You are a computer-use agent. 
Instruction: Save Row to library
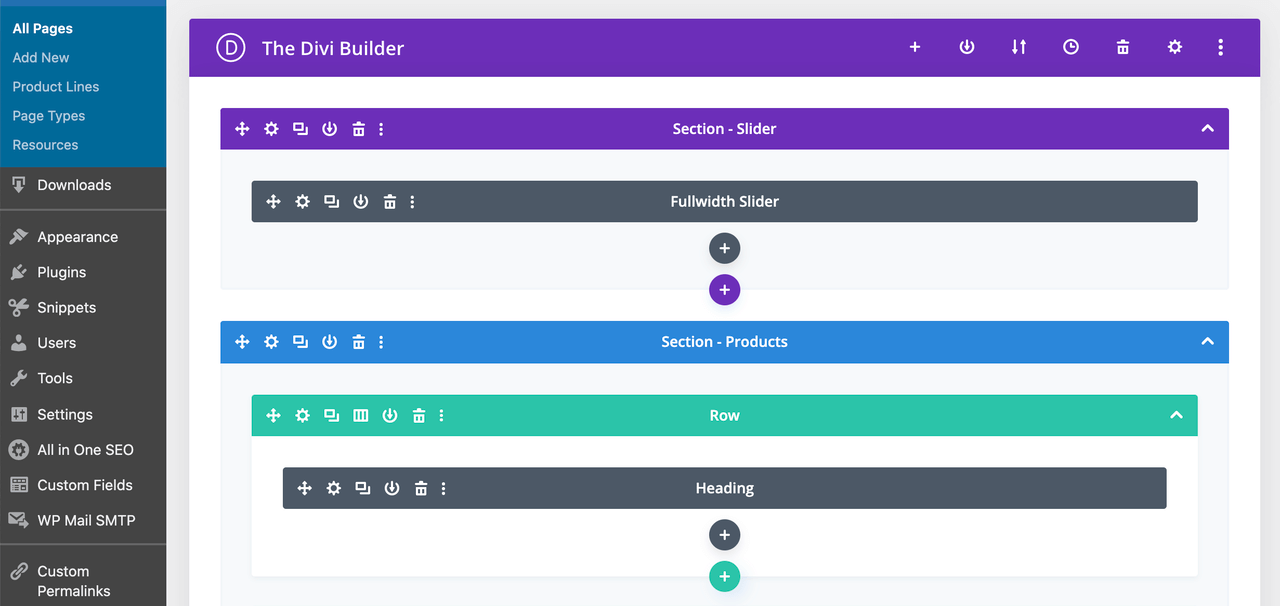click(390, 416)
